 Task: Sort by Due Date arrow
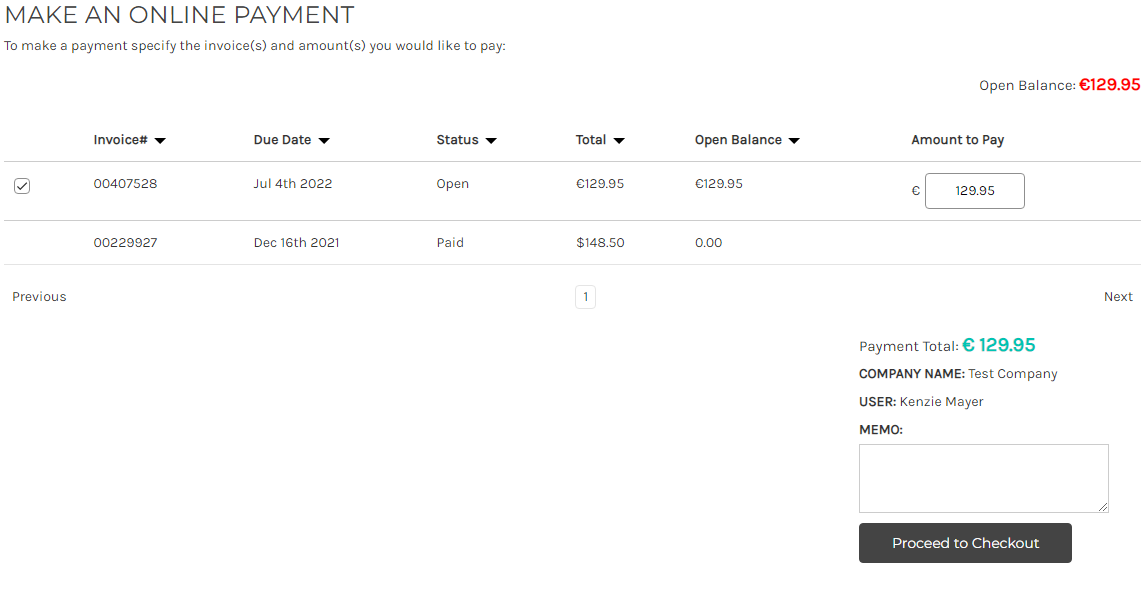(324, 140)
